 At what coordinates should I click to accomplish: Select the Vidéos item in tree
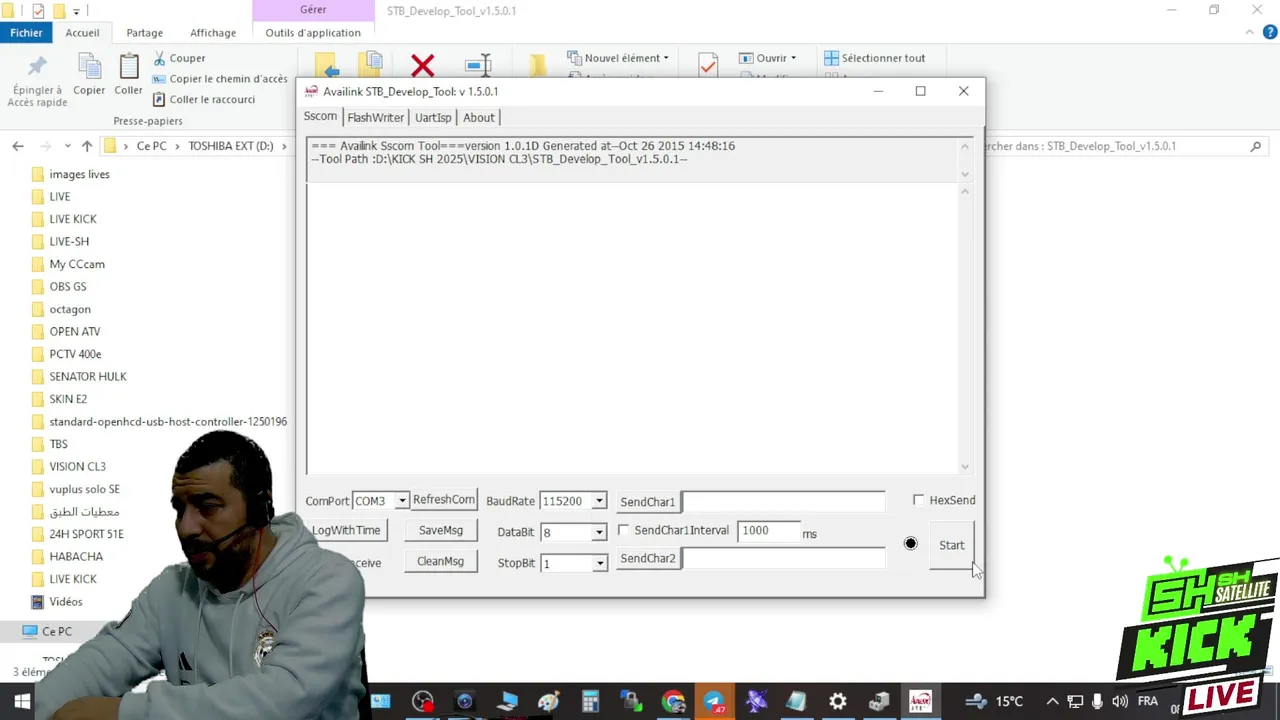point(65,602)
